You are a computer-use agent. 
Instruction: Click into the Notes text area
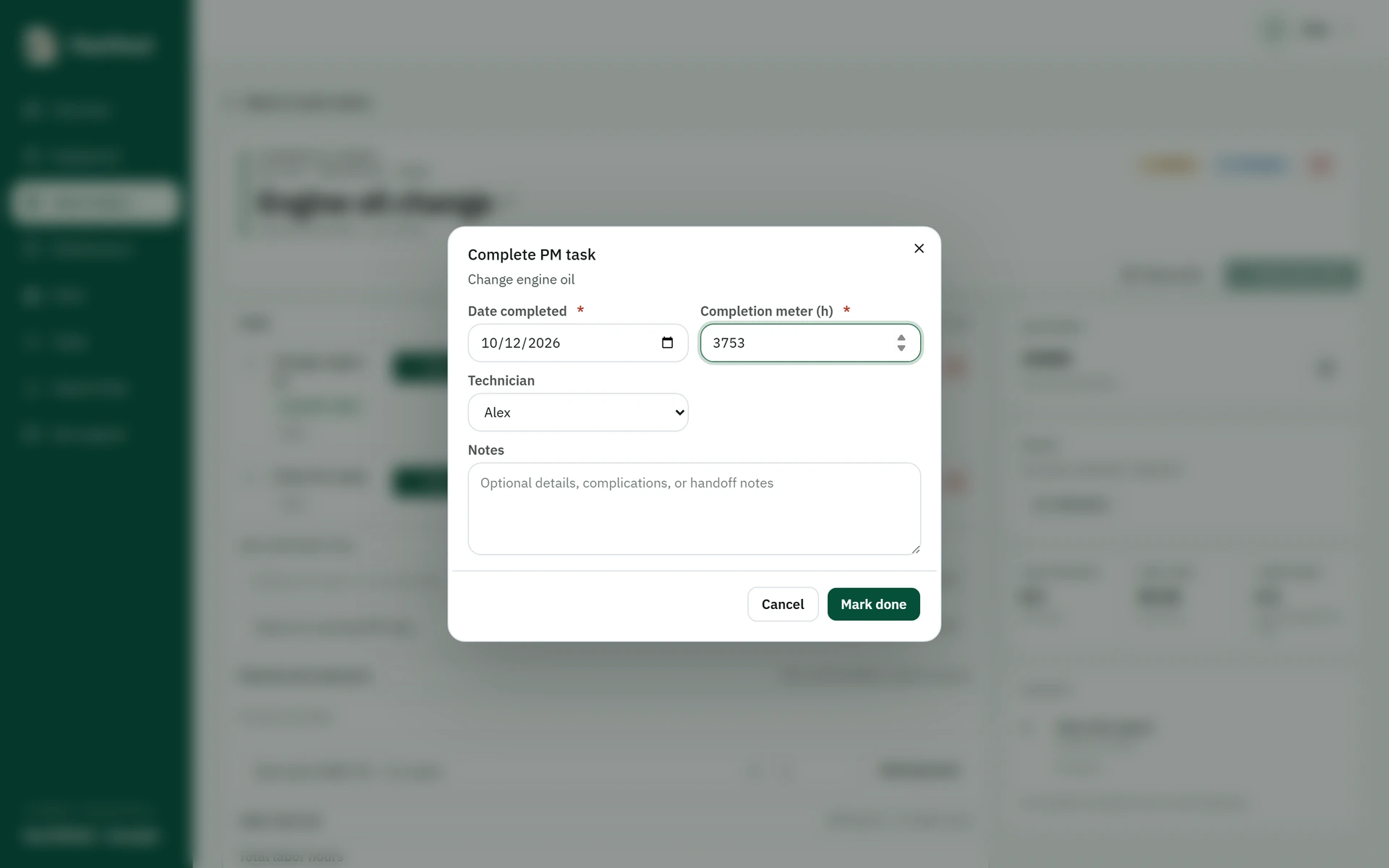point(694,509)
